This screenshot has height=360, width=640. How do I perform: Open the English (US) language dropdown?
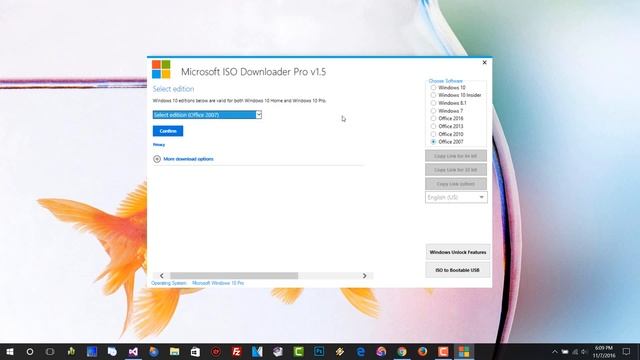click(x=456, y=198)
